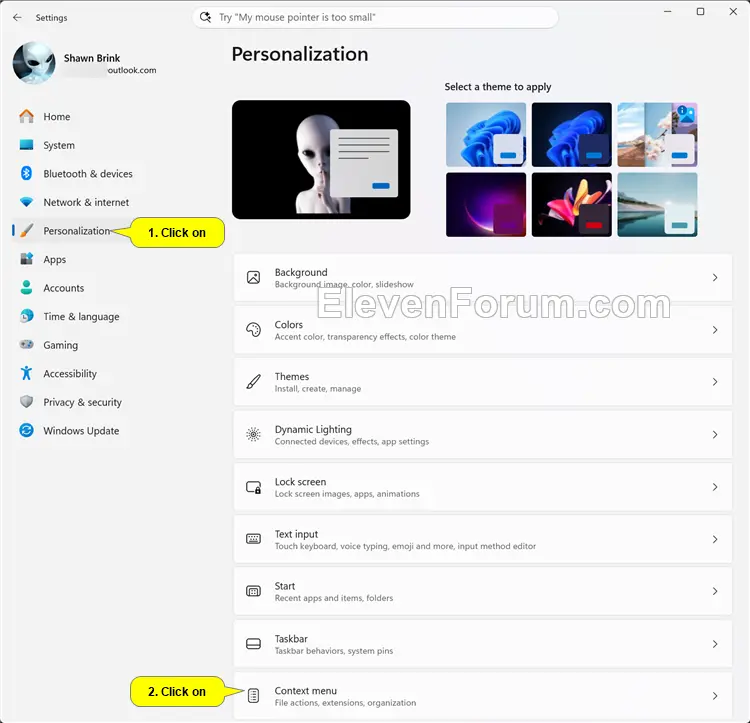Image resolution: width=750 pixels, height=723 pixels.
Task: Apply the teal lake Flow theme
Action: 657,205
